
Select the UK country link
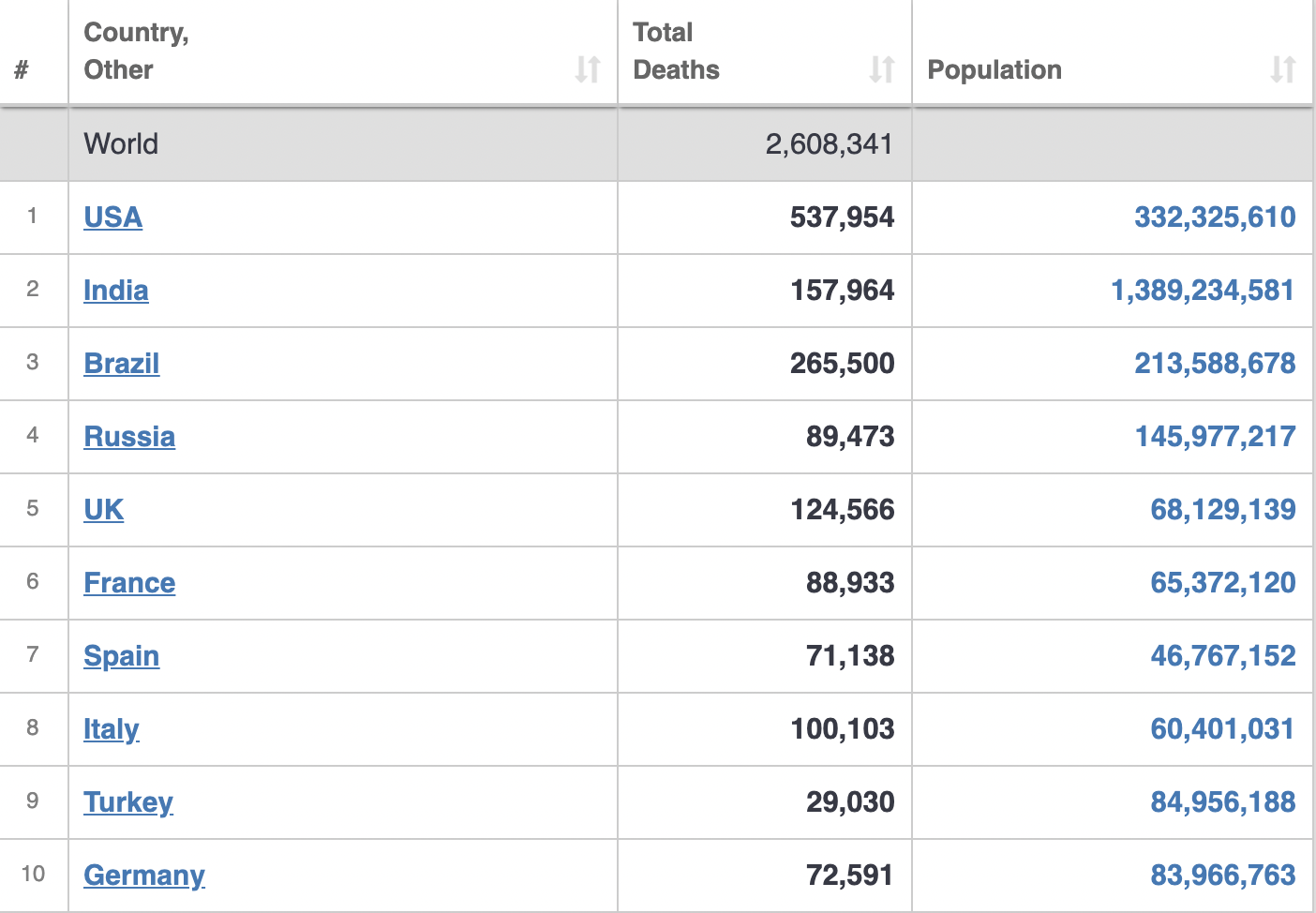pyautogui.click(x=104, y=510)
